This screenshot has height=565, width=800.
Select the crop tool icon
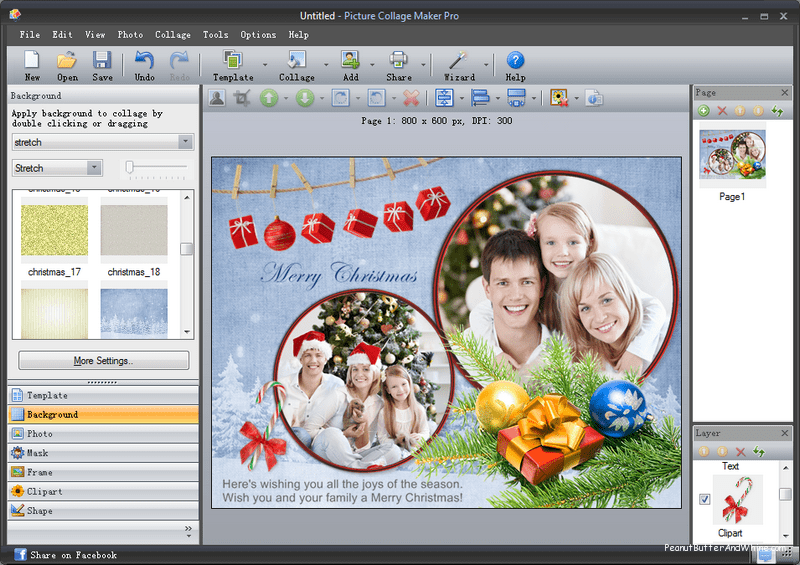pyautogui.click(x=241, y=98)
